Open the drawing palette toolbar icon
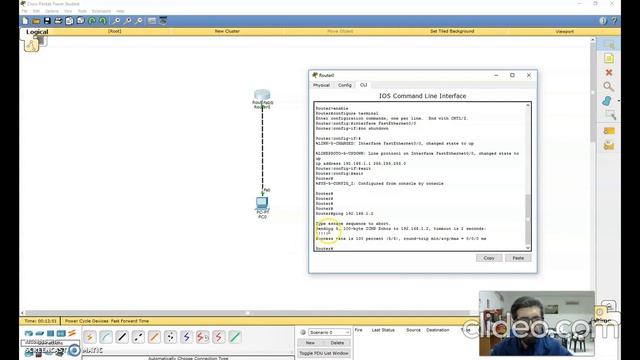The height and width of the screenshot is (360, 640). (x=152, y=21)
